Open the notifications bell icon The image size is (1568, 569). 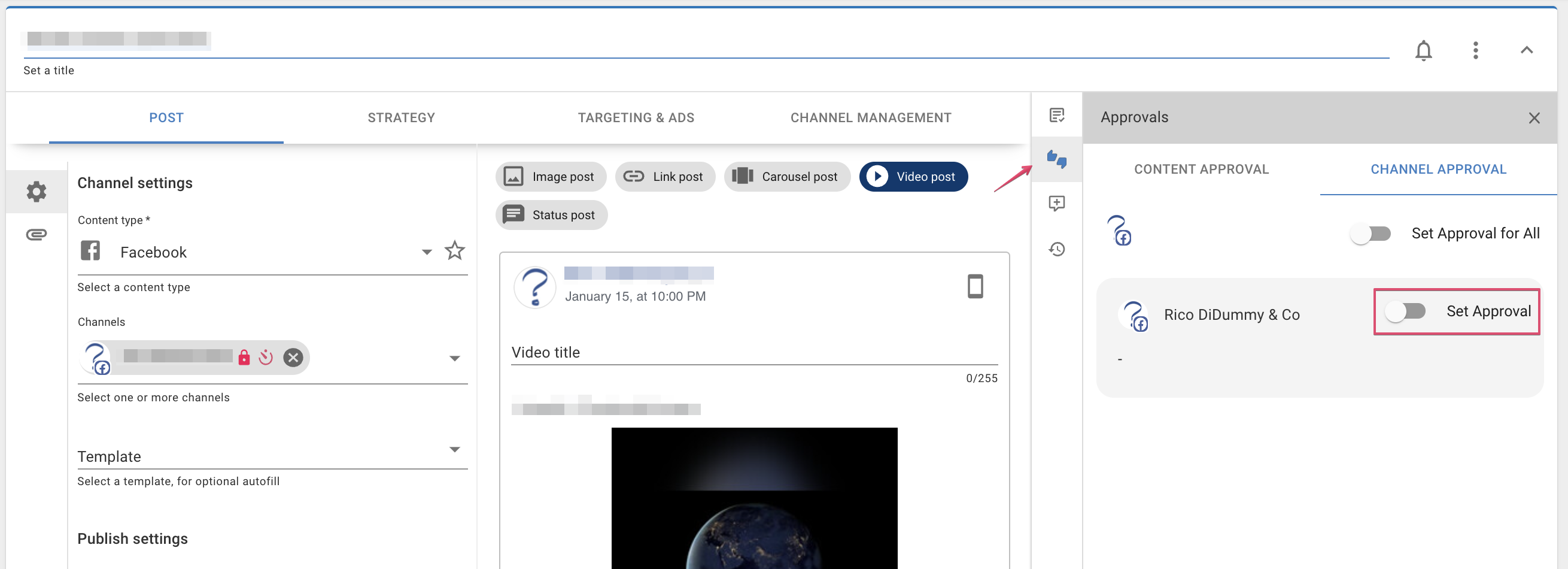(x=1423, y=50)
